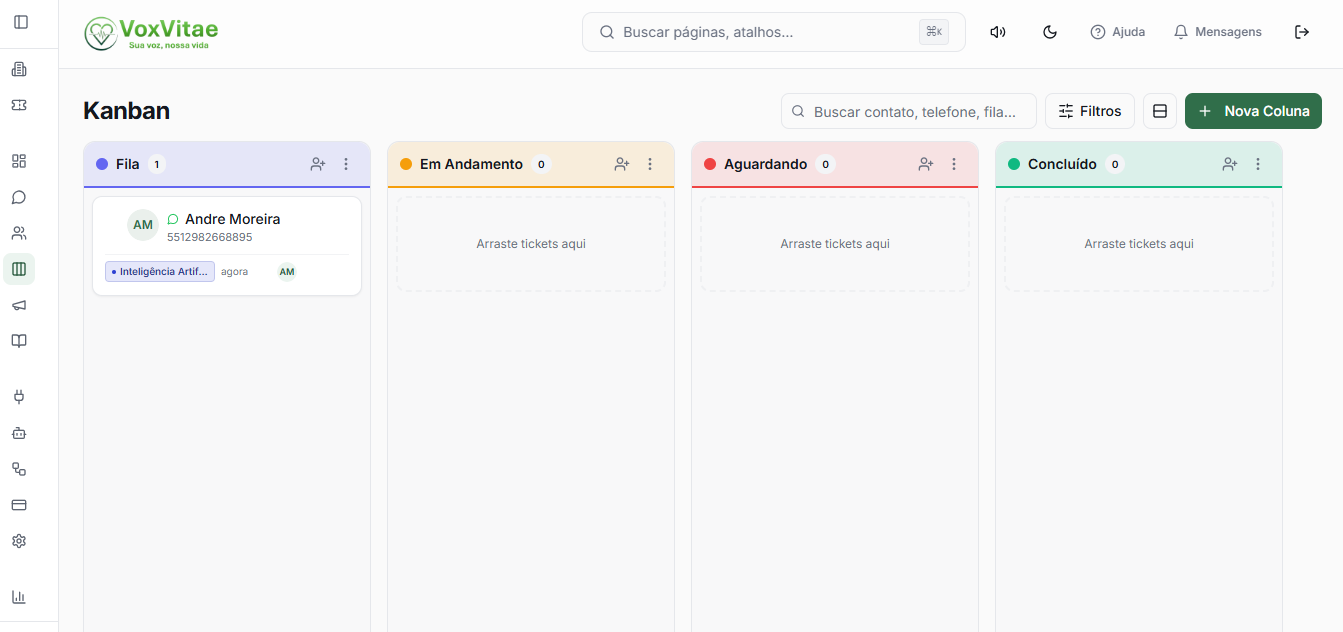Click the WhatsApp icon beside Andre Moreira
Viewport: 1343px width, 632px height.
pos(173,219)
